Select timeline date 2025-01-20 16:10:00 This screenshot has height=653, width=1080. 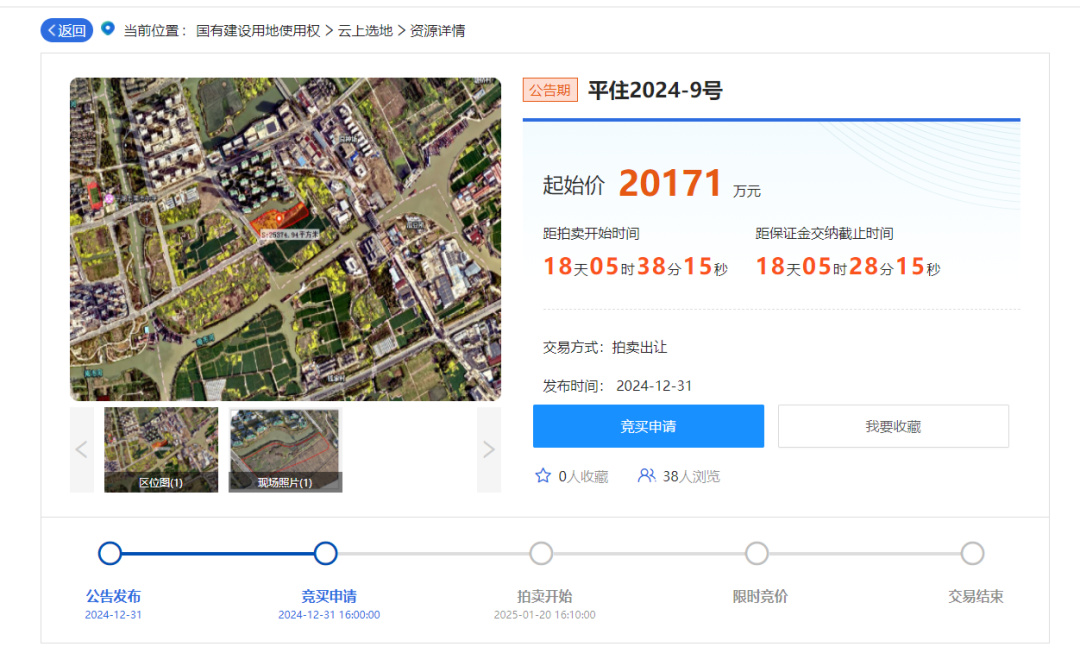[x=545, y=614]
